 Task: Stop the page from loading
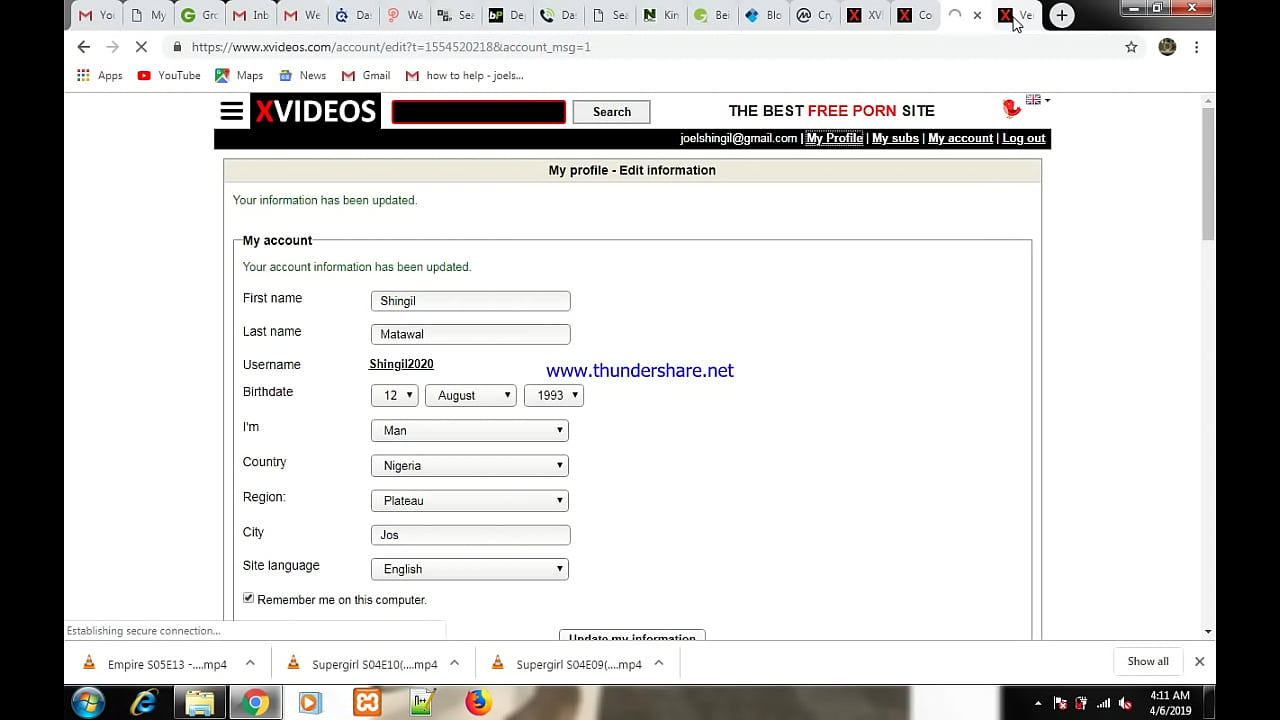(141, 47)
